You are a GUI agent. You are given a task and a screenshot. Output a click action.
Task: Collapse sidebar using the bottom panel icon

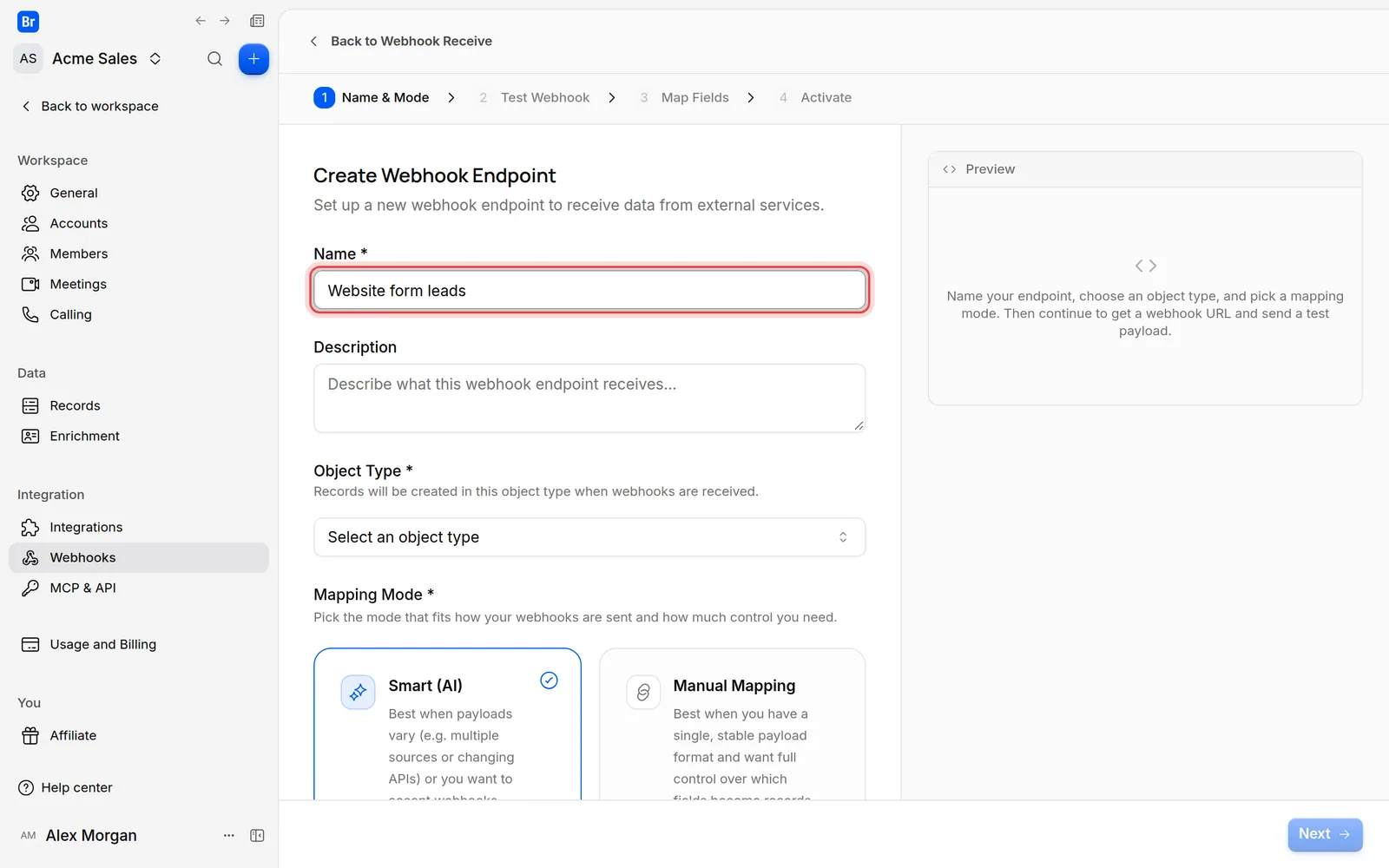pos(257,835)
